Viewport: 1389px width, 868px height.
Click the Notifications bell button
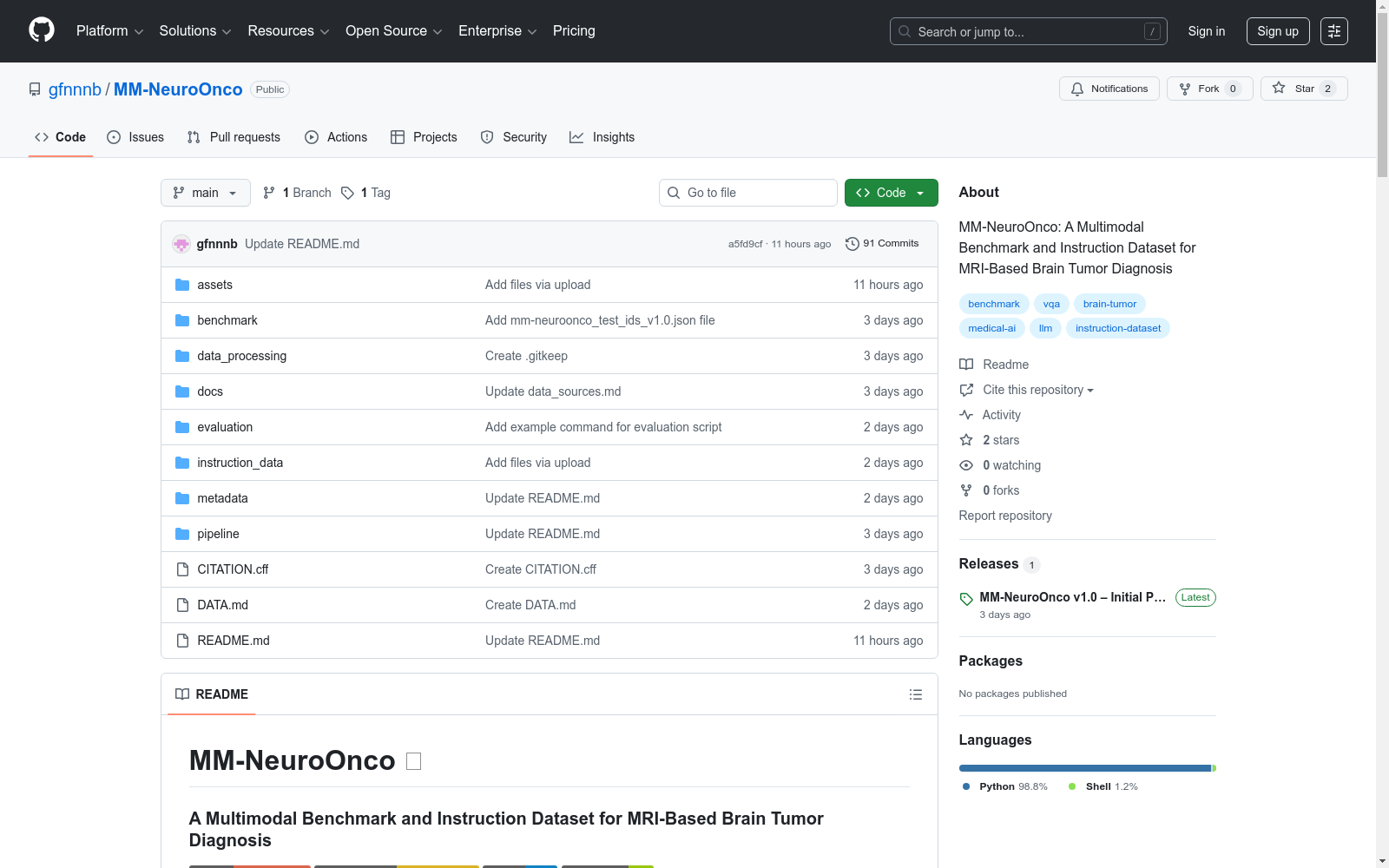click(1109, 89)
